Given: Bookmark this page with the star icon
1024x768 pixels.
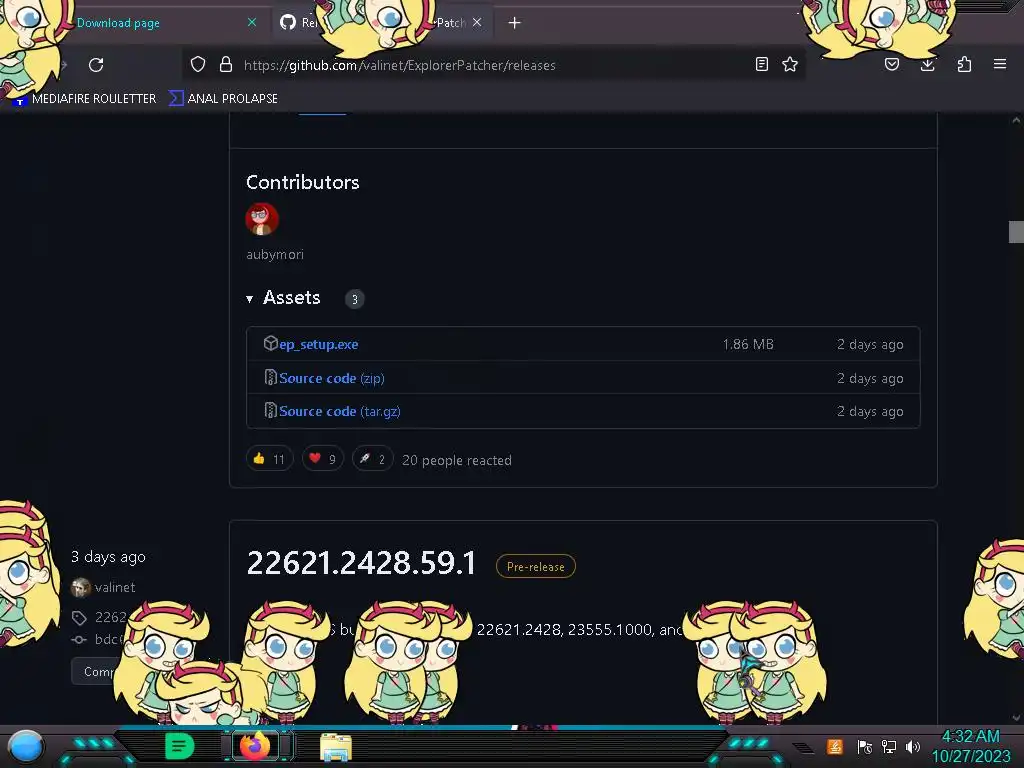Looking at the screenshot, I should tap(790, 64).
